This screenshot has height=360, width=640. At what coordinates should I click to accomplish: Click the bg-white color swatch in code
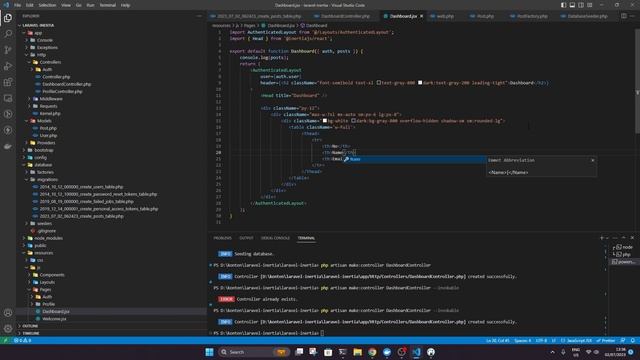point(325,121)
